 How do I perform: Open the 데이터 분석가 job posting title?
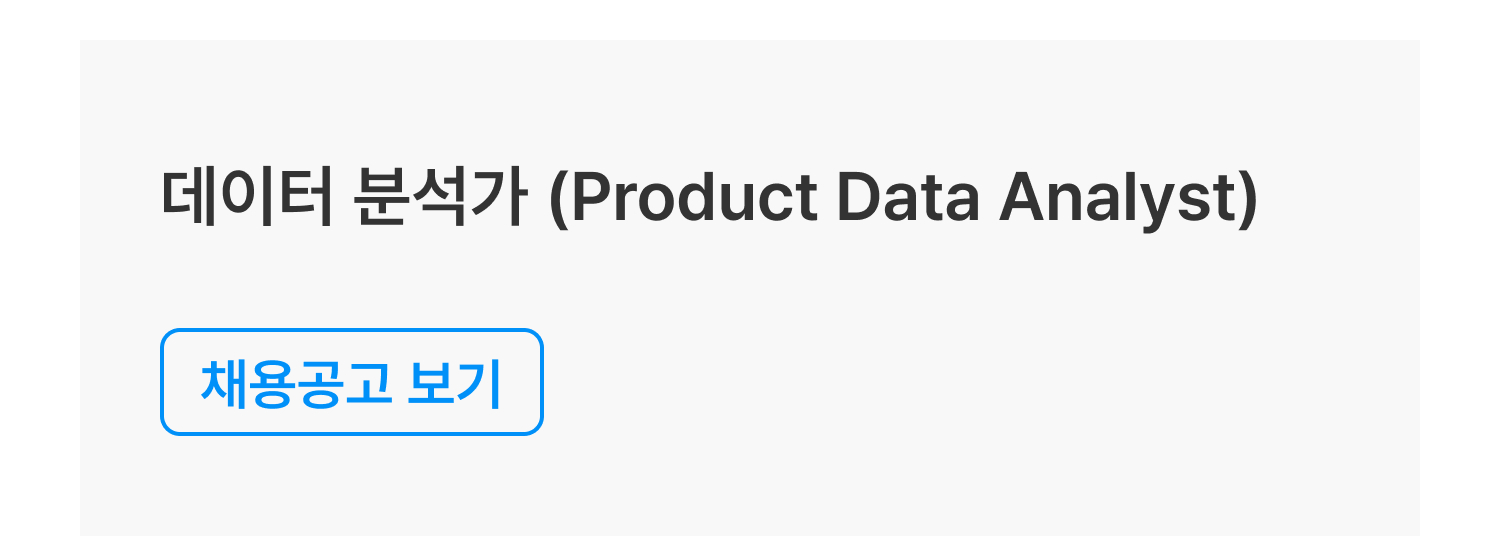(708, 199)
